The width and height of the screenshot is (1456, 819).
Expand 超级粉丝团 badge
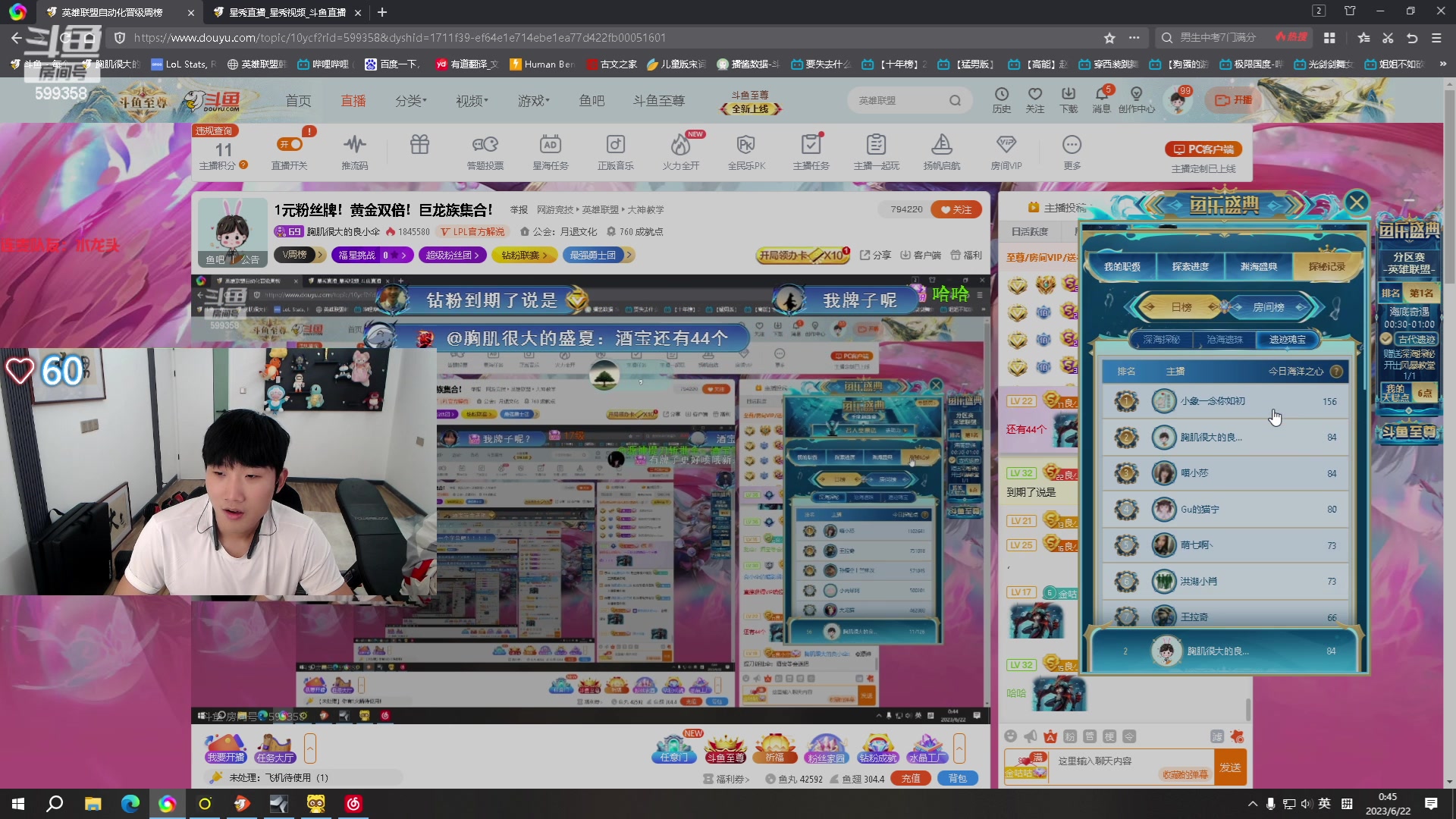pyautogui.click(x=453, y=255)
